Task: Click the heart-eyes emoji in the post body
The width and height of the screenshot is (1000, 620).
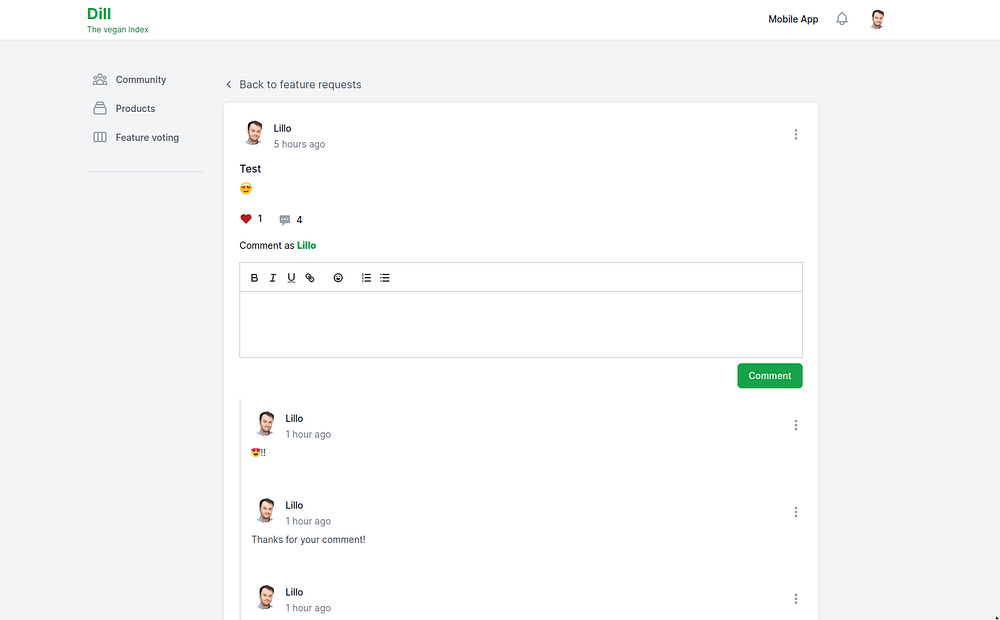Action: (246, 188)
